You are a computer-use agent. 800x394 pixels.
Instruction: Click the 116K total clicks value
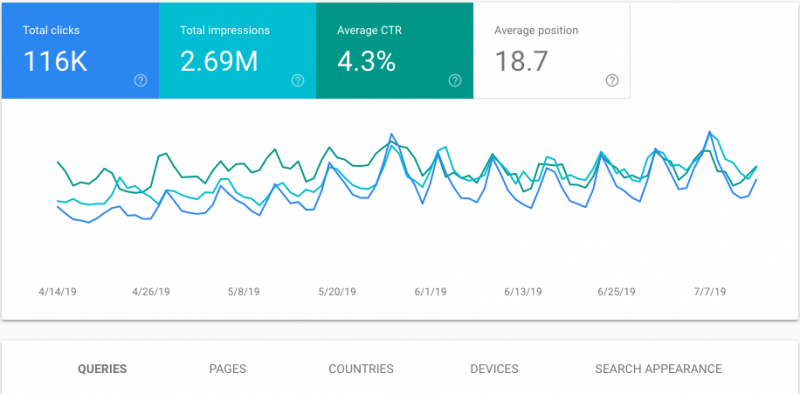[55, 62]
